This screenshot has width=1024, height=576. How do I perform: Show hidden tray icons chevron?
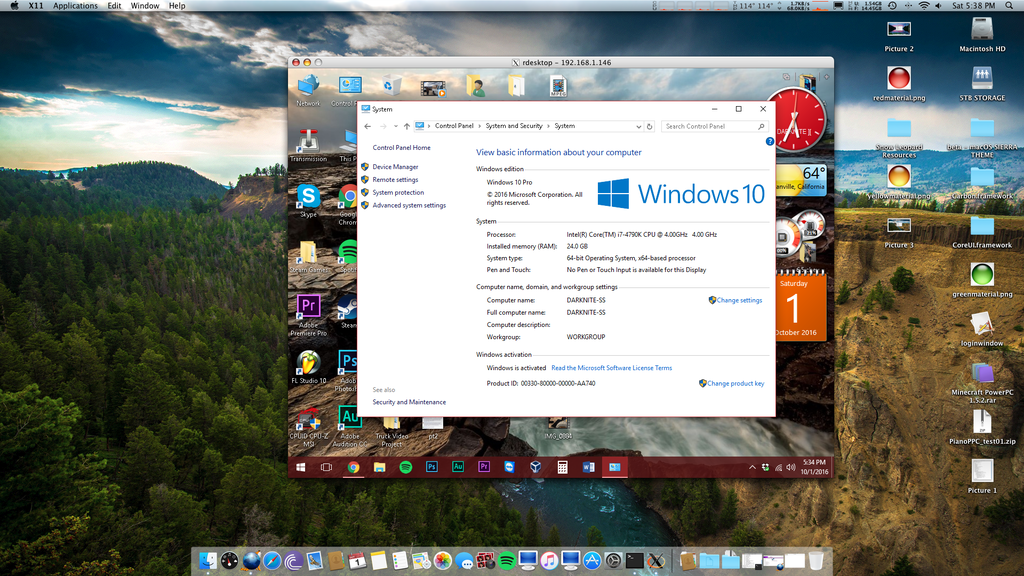752,468
